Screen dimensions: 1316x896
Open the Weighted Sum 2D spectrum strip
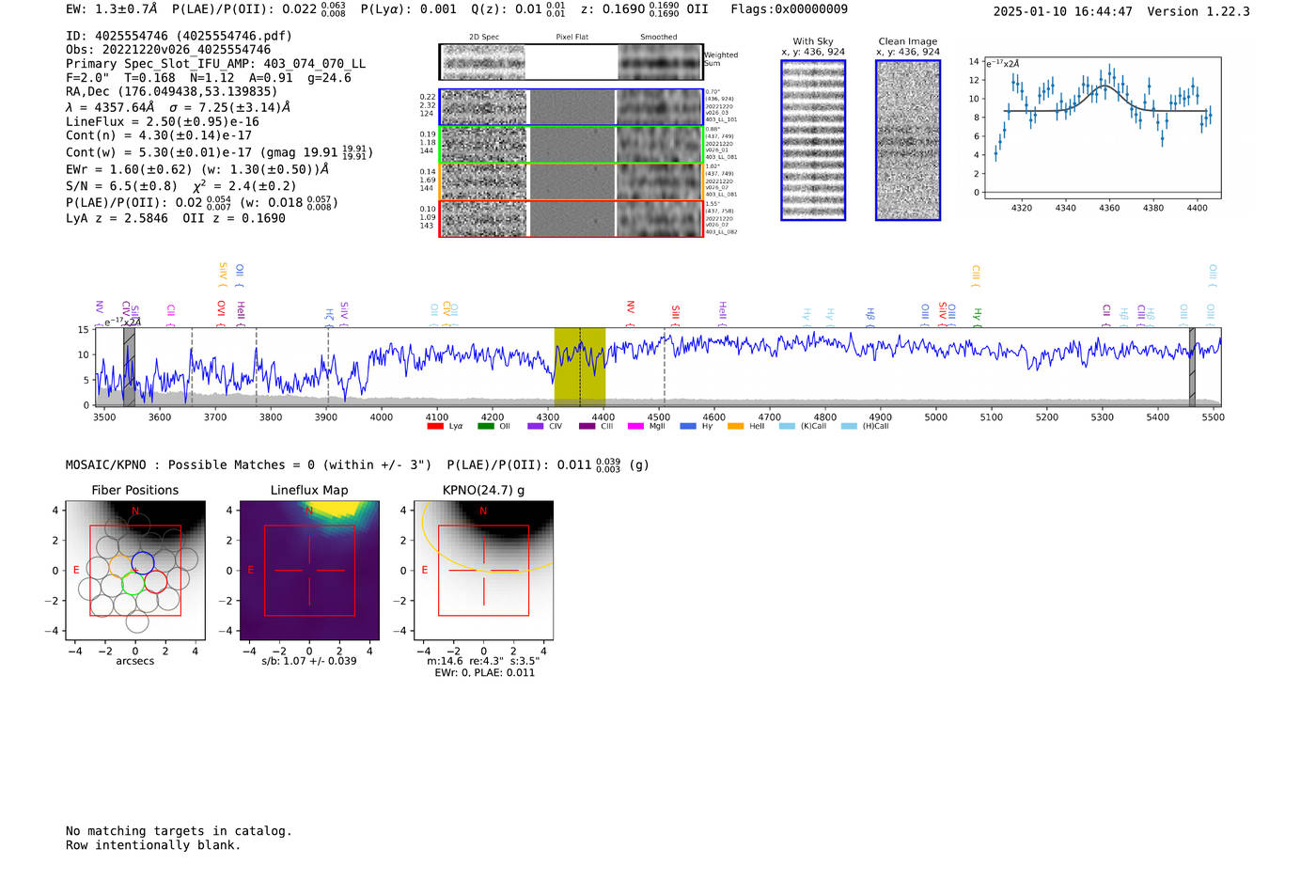click(x=572, y=62)
